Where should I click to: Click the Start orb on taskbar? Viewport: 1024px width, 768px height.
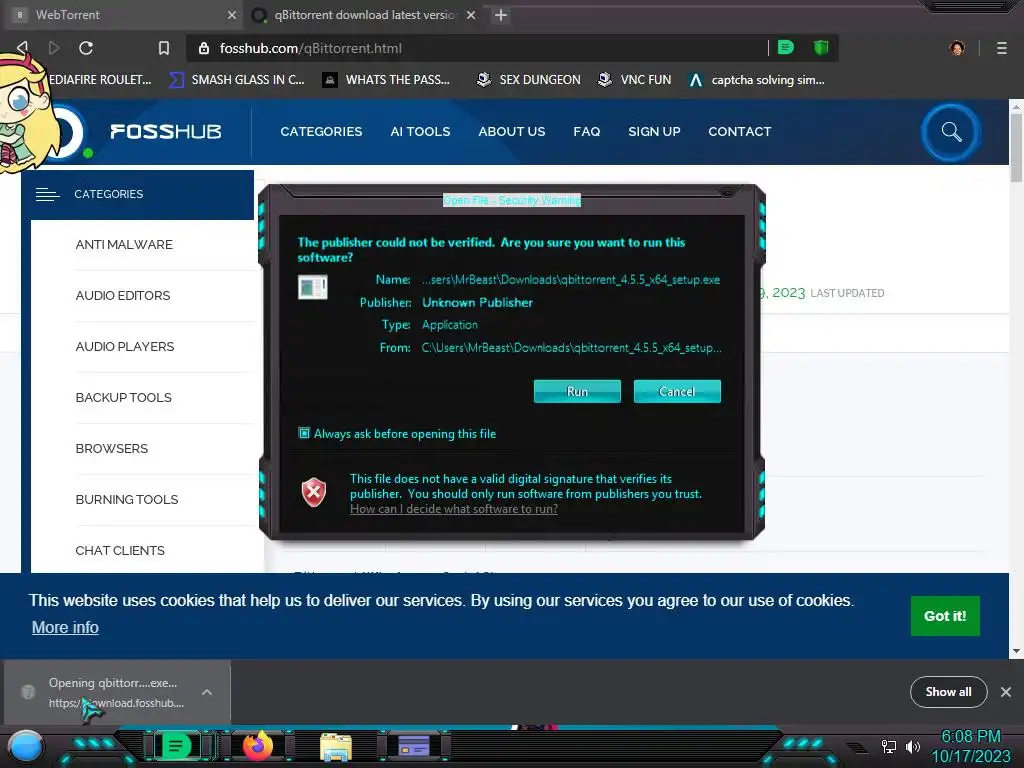click(27, 746)
